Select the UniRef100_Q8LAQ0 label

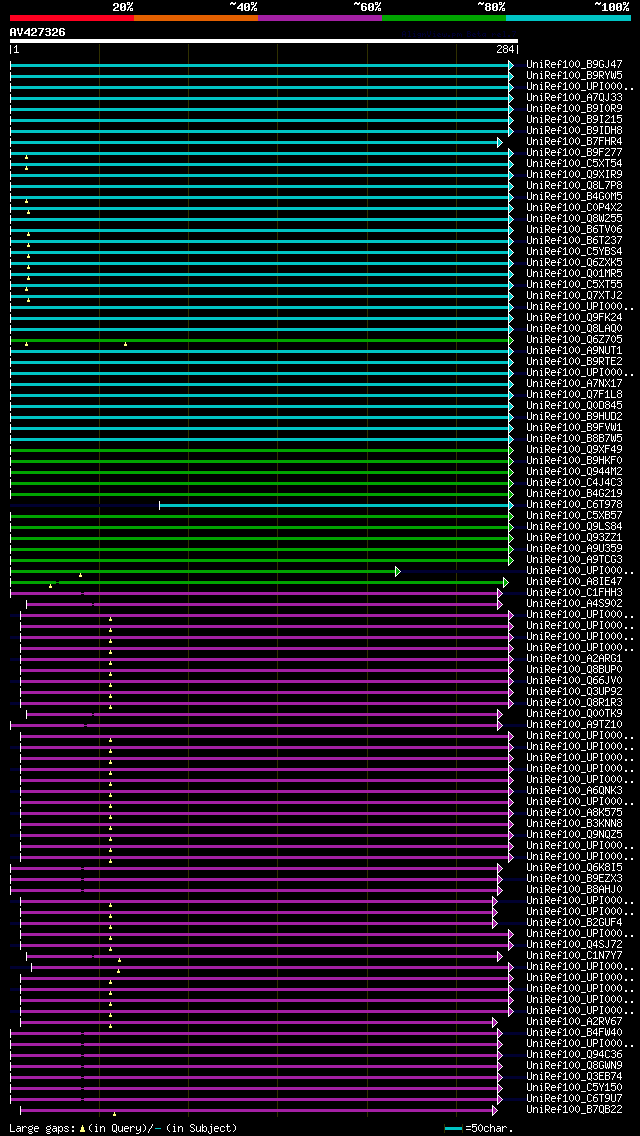pos(574,328)
